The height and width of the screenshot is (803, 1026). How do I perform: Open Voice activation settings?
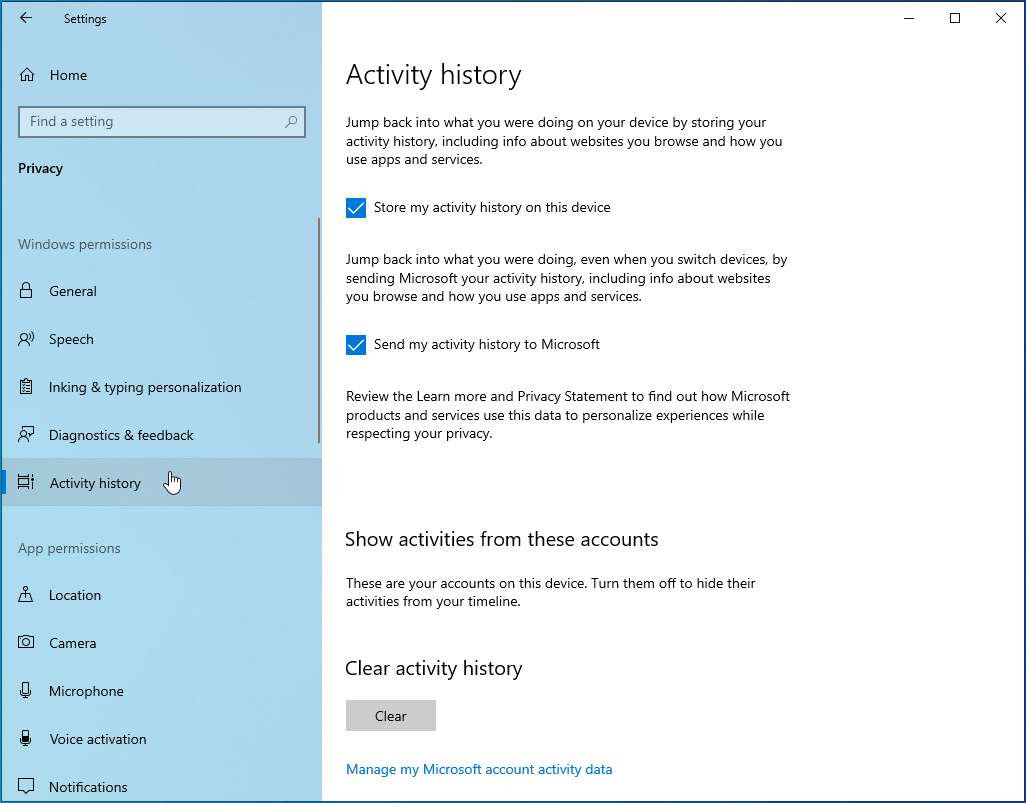tap(98, 739)
